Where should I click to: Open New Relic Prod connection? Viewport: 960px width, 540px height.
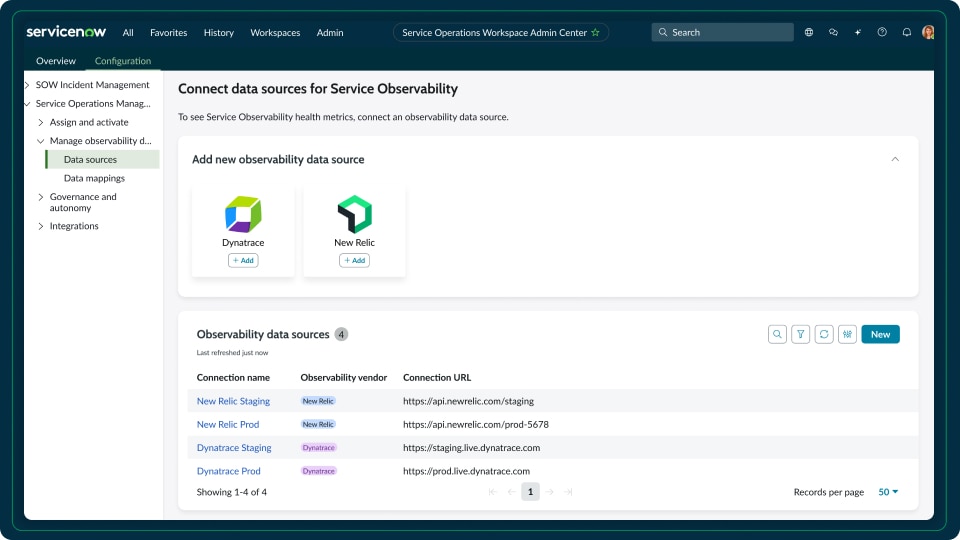(x=228, y=424)
